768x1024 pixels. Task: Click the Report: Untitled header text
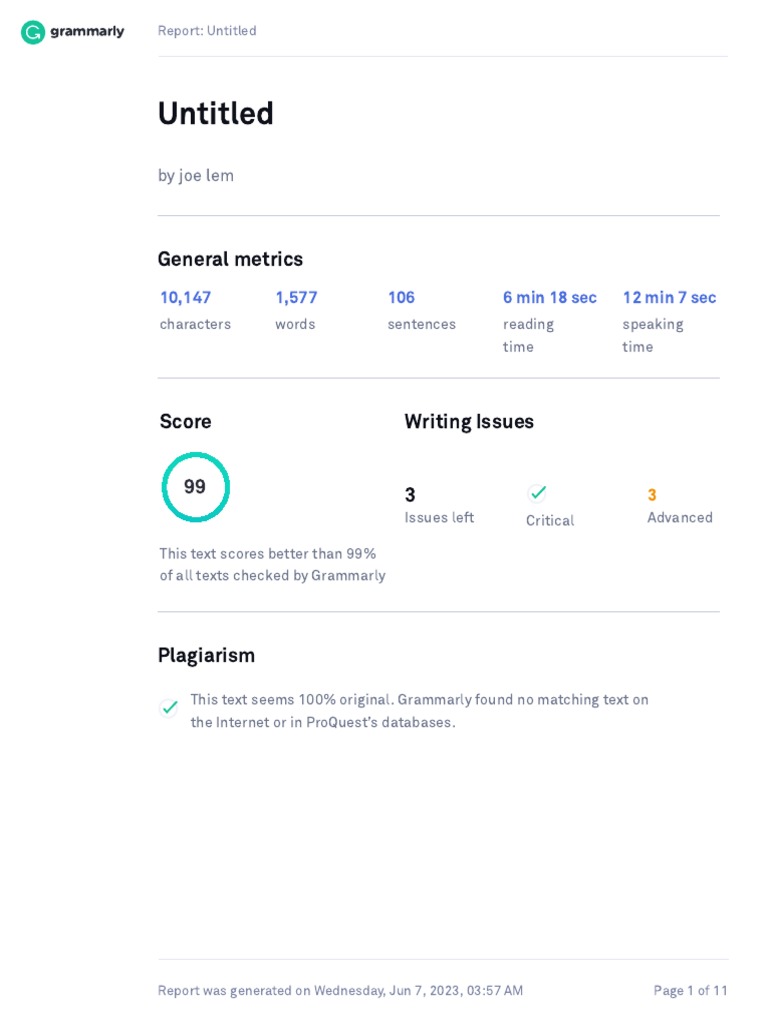click(x=207, y=31)
